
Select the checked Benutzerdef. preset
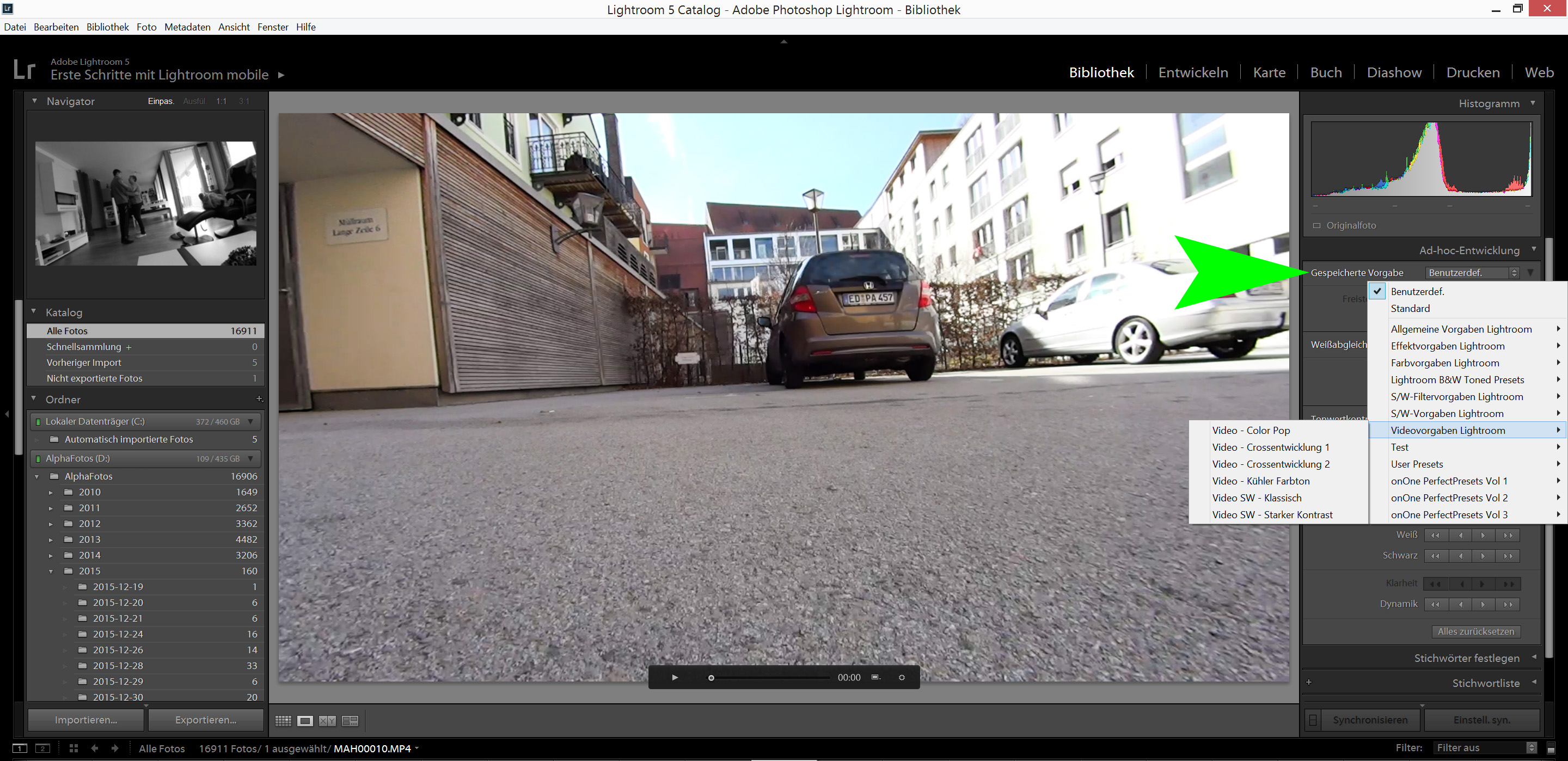(1417, 292)
